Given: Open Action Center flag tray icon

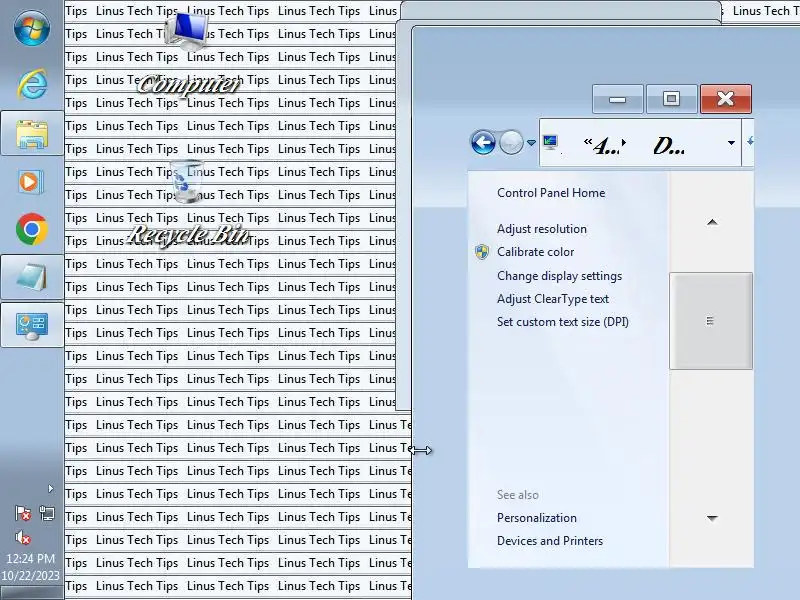Looking at the screenshot, I should [x=22, y=513].
